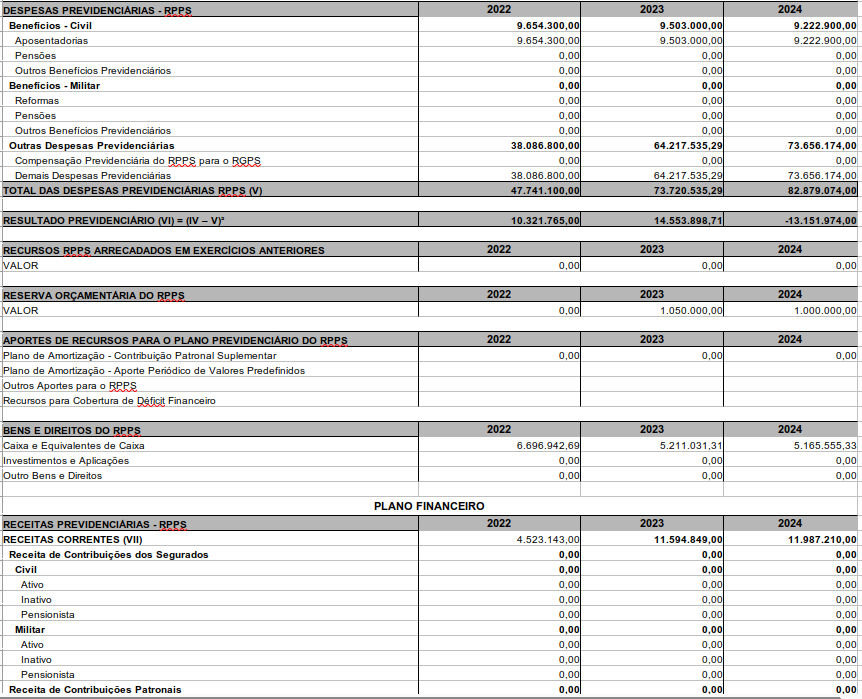Click the 2024 column header of 'BENS E DIREITOS'
Screen dimensions: 862x699
point(790,429)
